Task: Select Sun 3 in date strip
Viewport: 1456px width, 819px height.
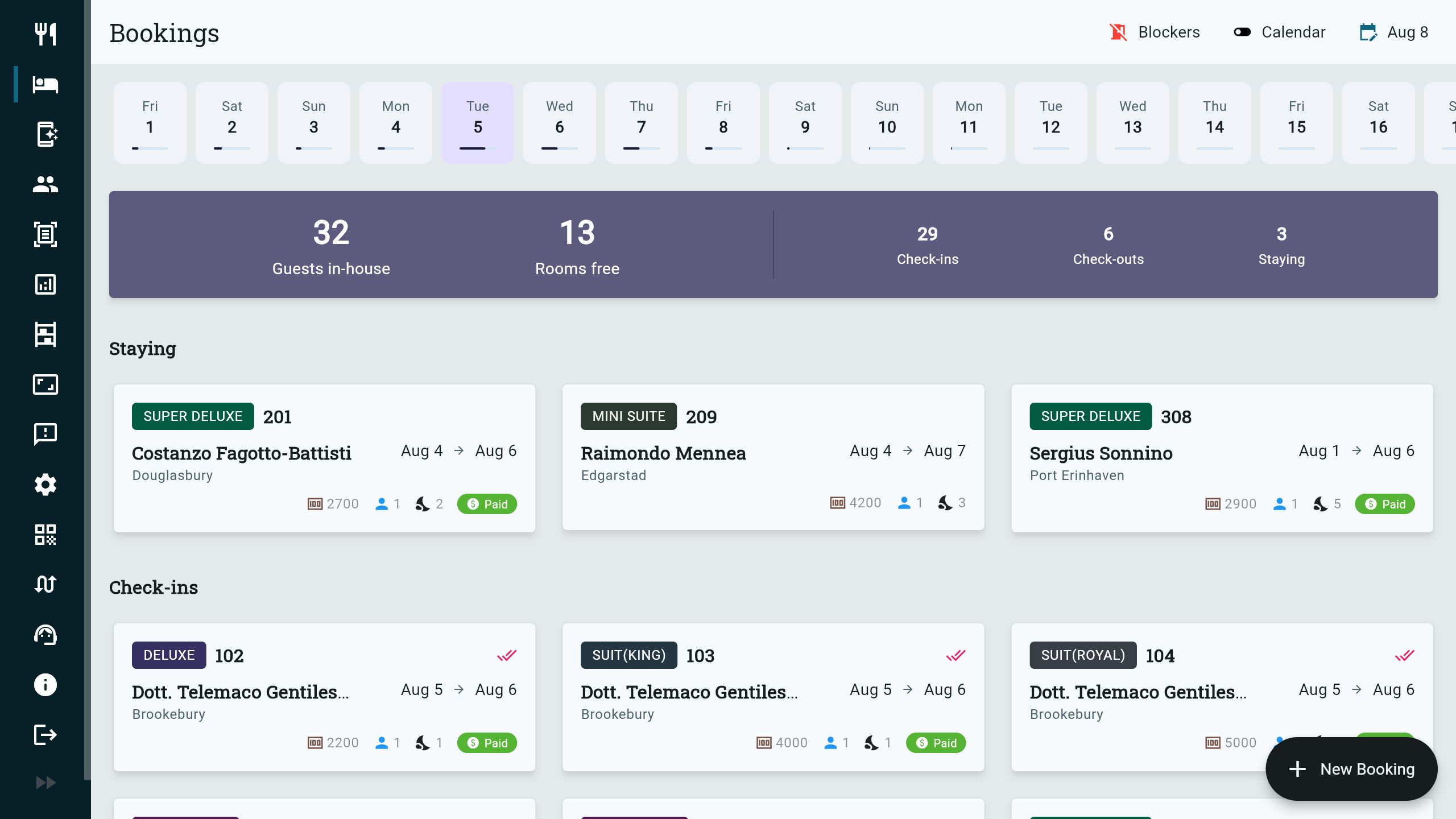Action: click(x=314, y=123)
